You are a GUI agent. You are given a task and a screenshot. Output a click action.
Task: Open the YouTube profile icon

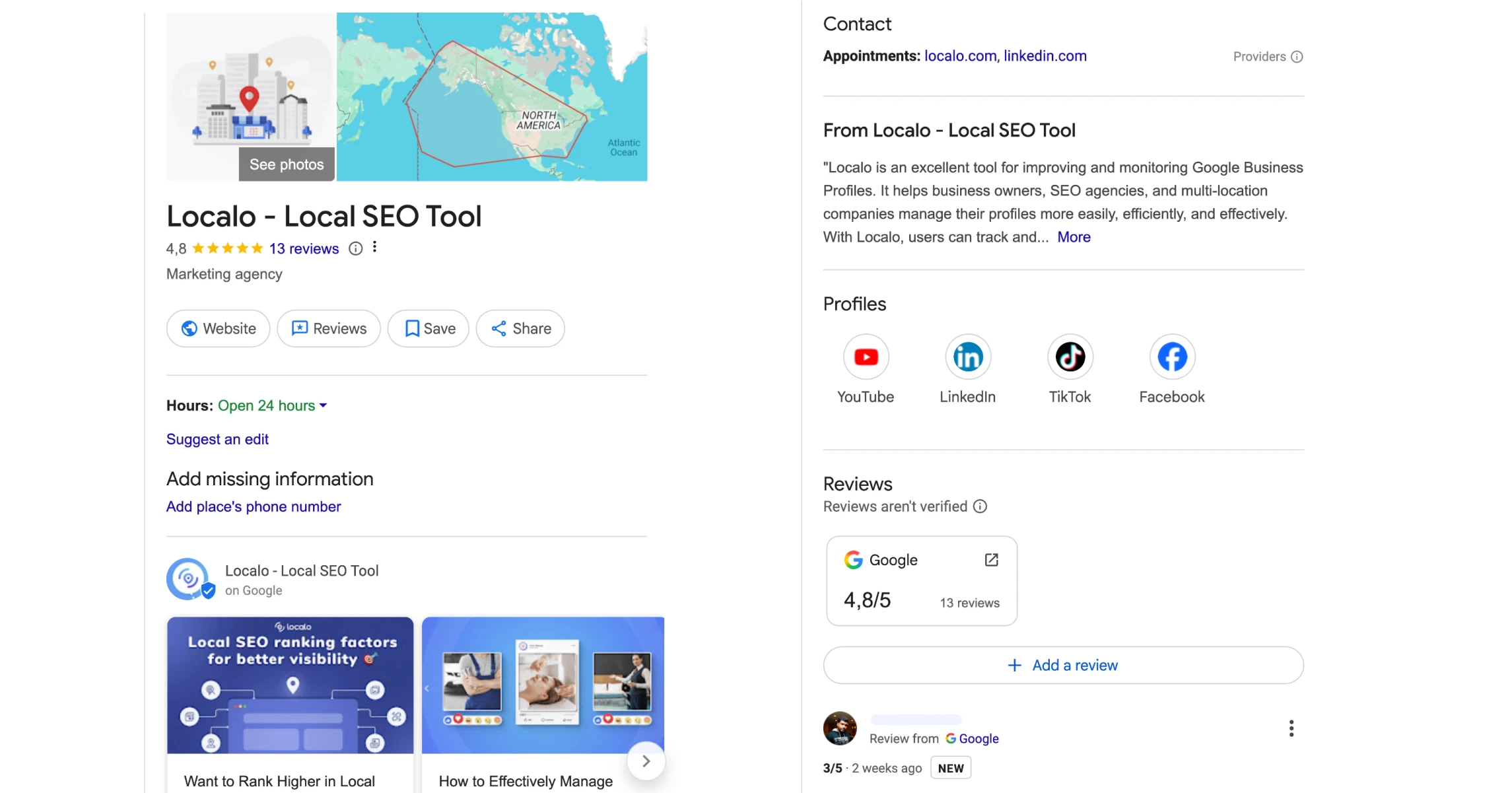click(x=866, y=357)
